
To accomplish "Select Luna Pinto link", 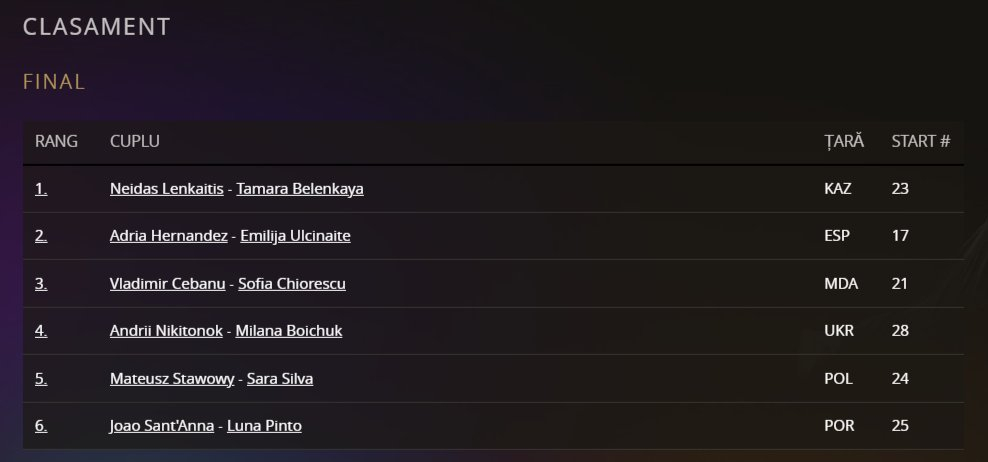I will pyautogui.click(x=264, y=426).
